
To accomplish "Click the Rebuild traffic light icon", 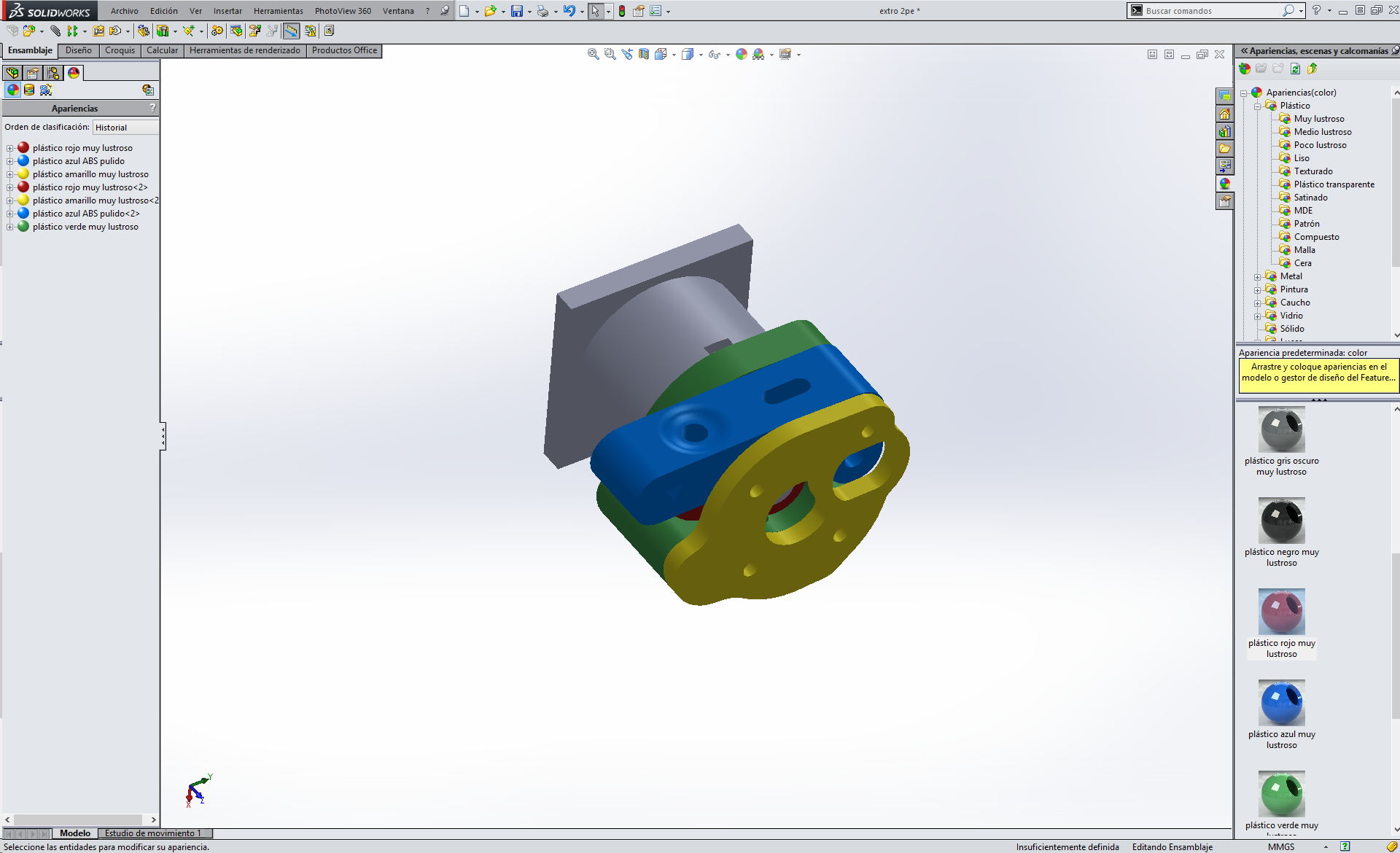I will pyautogui.click(x=622, y=11).
